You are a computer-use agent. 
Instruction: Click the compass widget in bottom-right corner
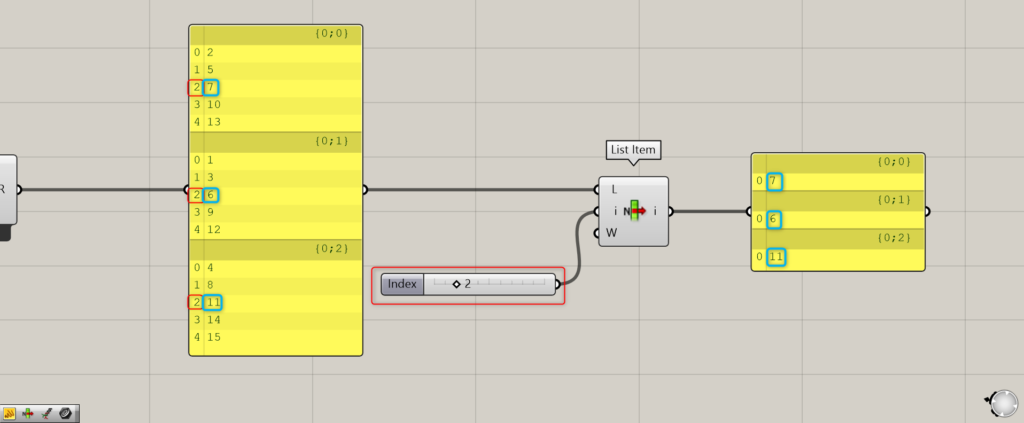[x=1002, y=403]
